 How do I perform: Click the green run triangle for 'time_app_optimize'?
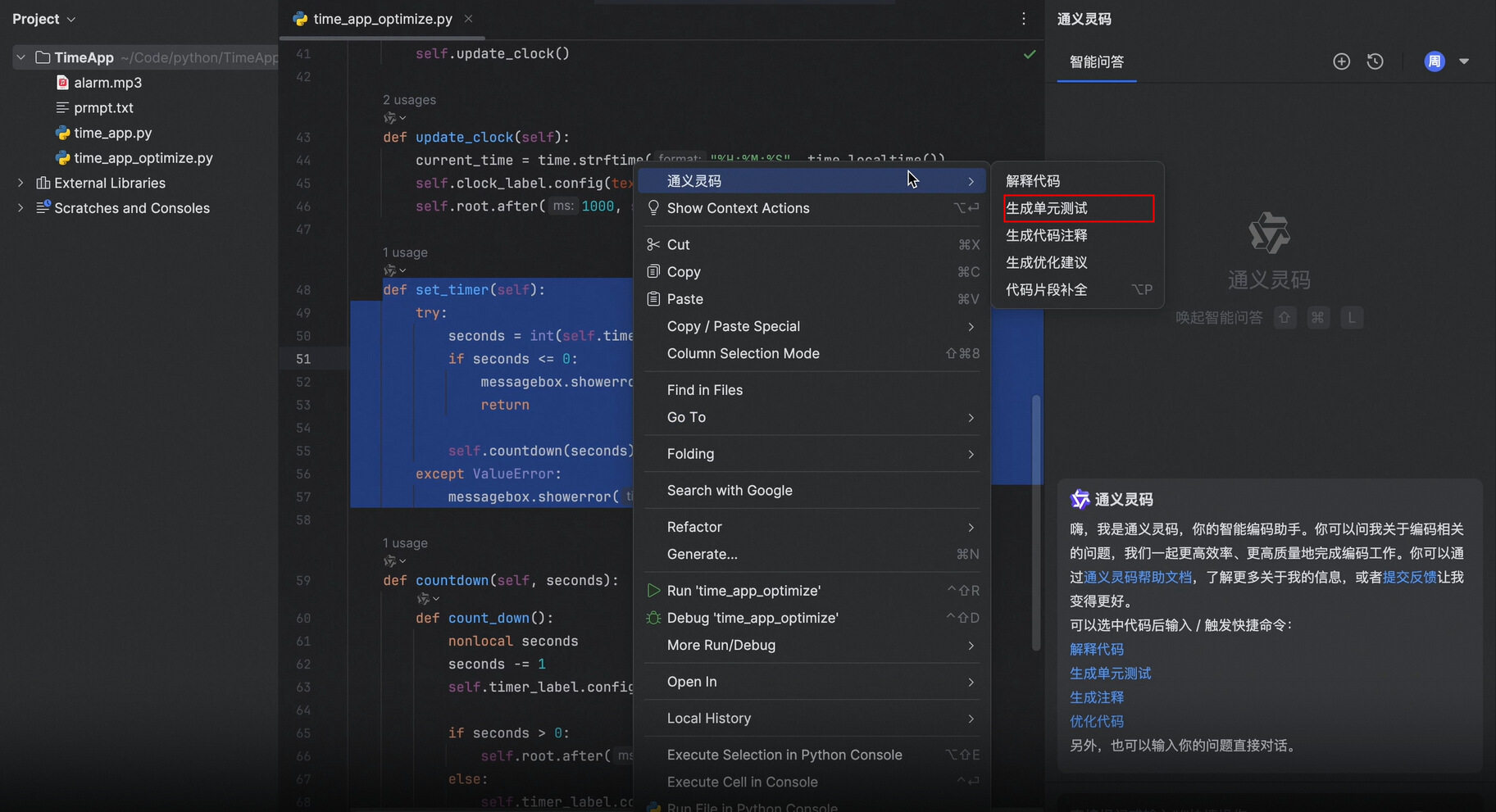point(653,590)
